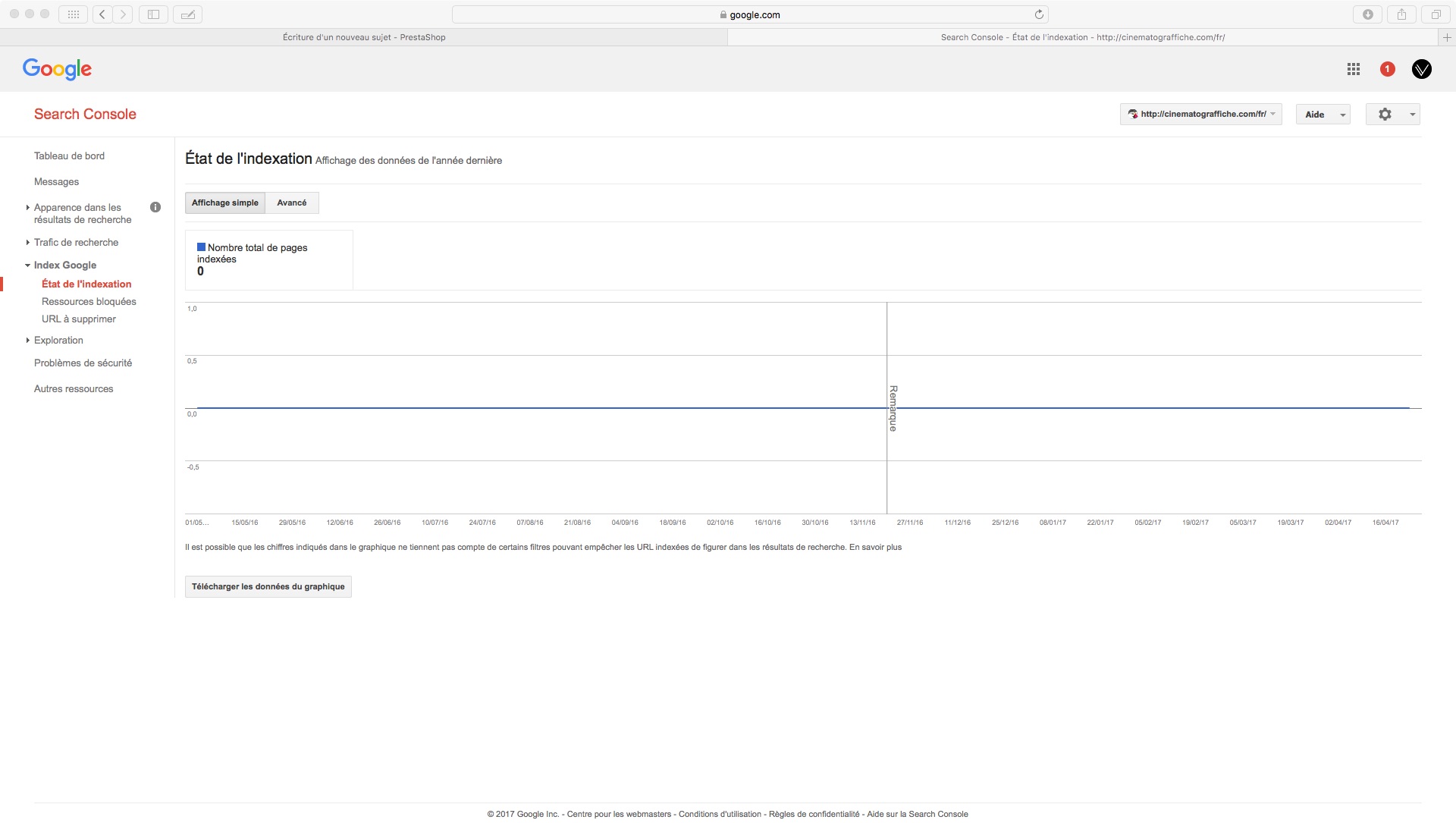The width and height of the screenshot is (1456, 823).
Task: Add a new Safari tab
Action: 1447,37
